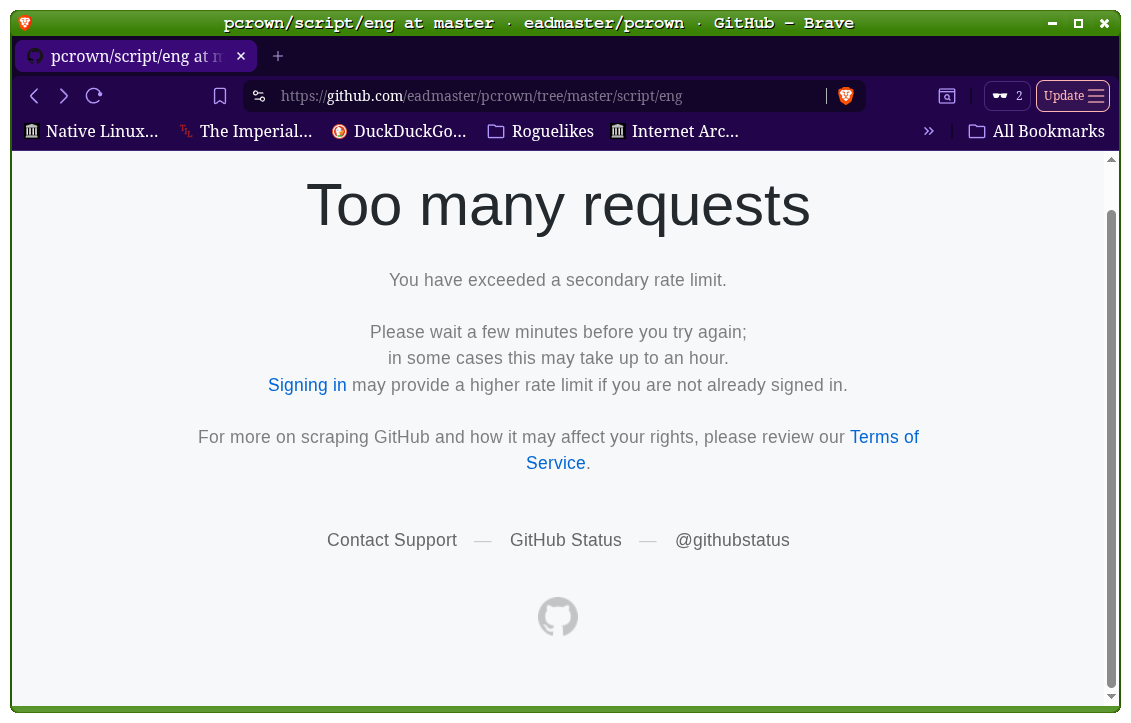Click the page vertical scrollbar thumb
1131x723 pixels.
tap(1112, 447)
